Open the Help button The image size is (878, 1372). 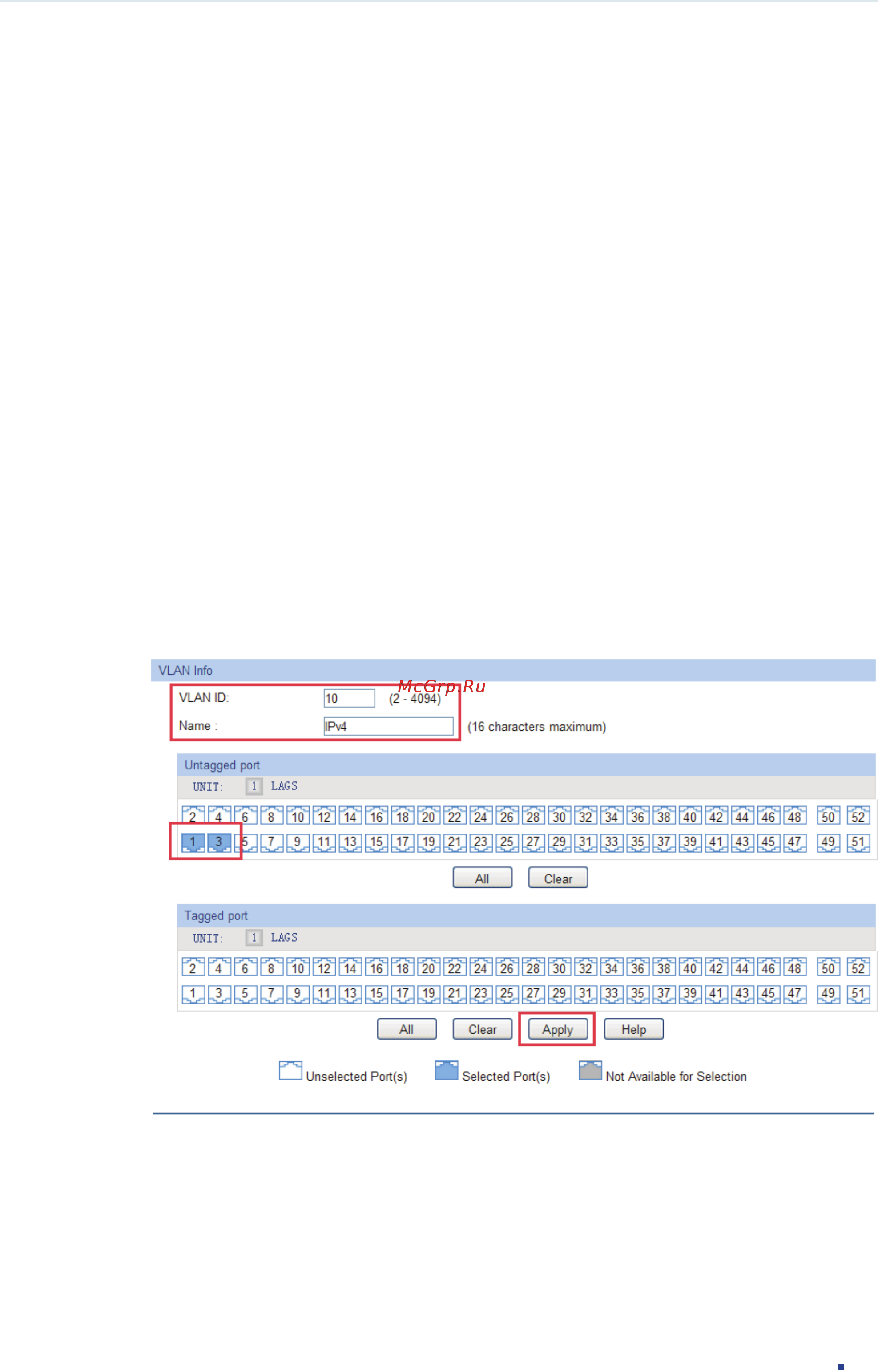(635, 1030)
